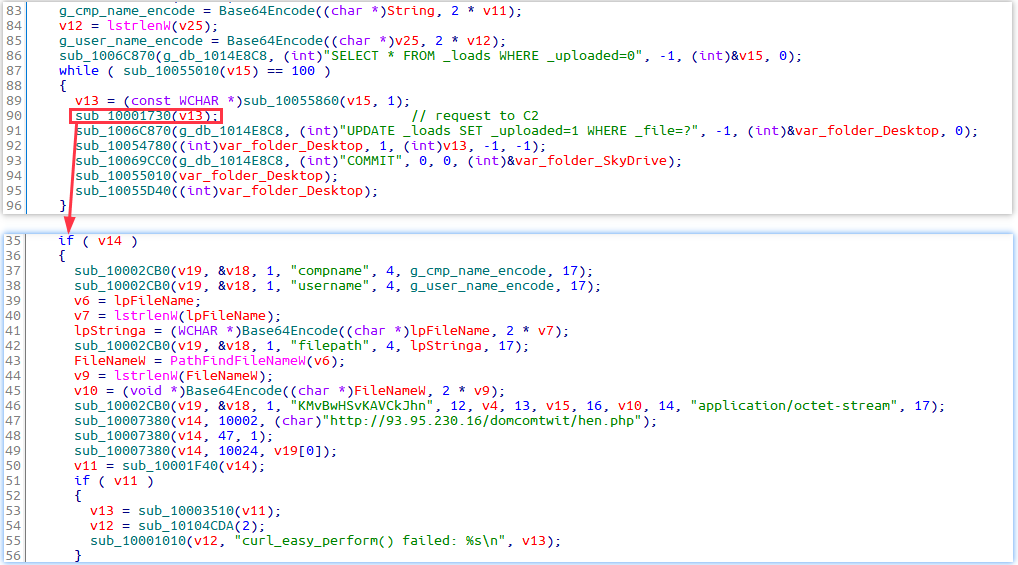Viewport: 1018px width, 565px height.
Task: Click sub_10055D40 on line 95
Action: click(x=123, y=190)
